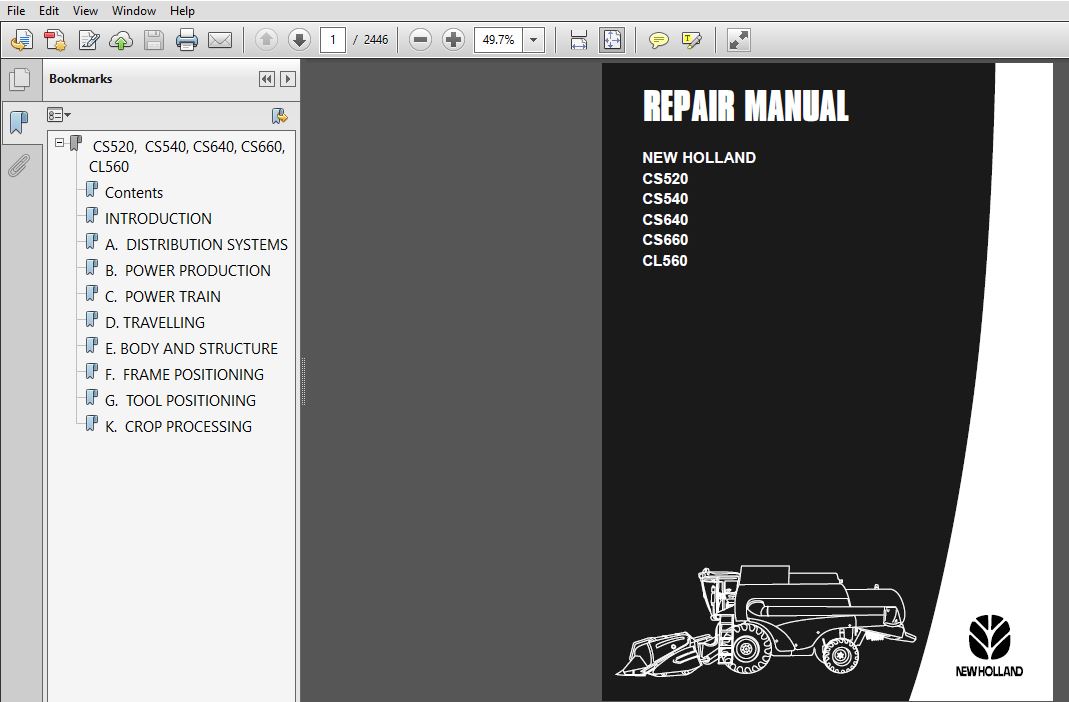Jump to A. DISTRIBUTION SYSTEMS bookmark
This screenshot has width=1069, height=702.
click(x=196, y=245)
